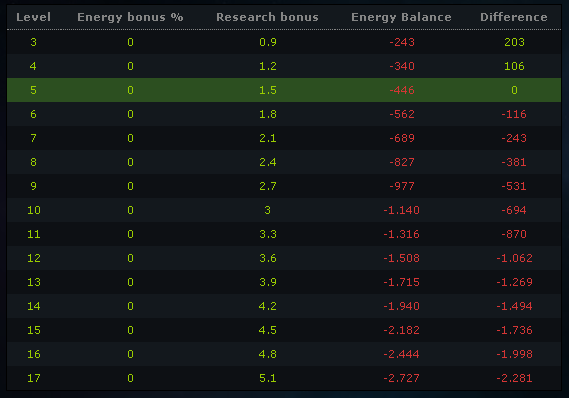Click research bonus value 2.1

point(268,138)
